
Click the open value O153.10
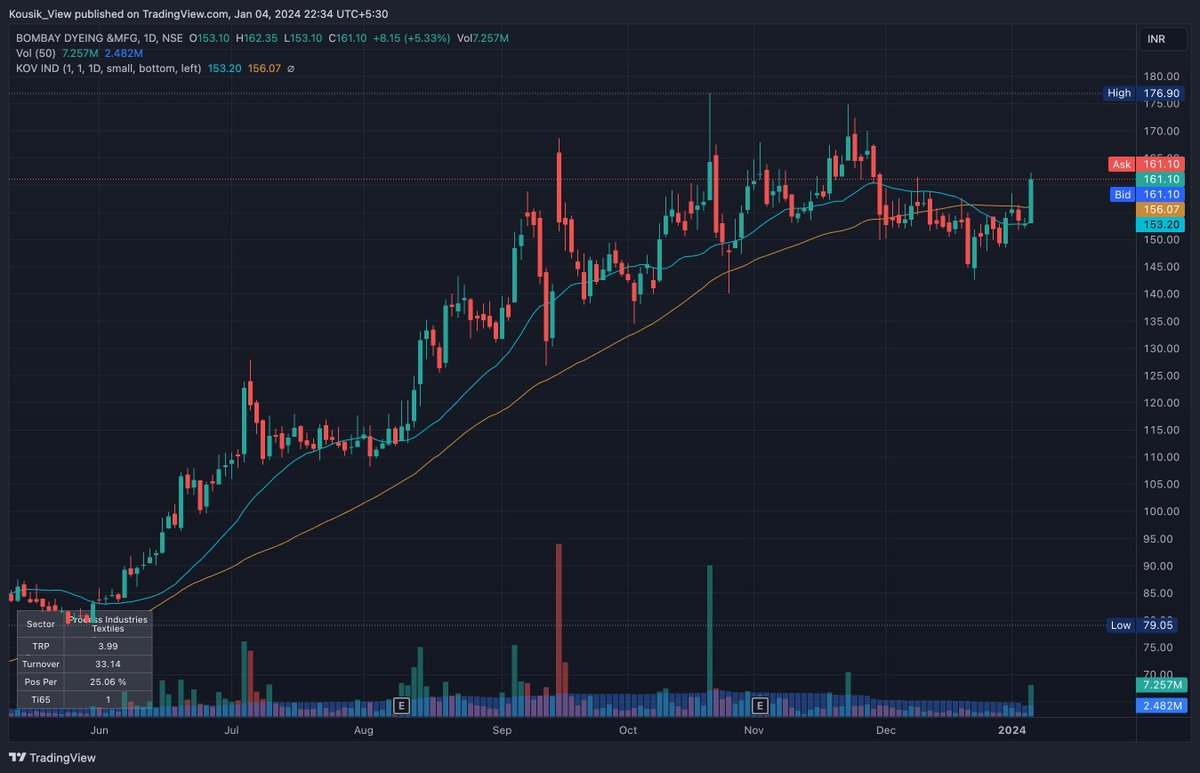click(x=208, y=38)
